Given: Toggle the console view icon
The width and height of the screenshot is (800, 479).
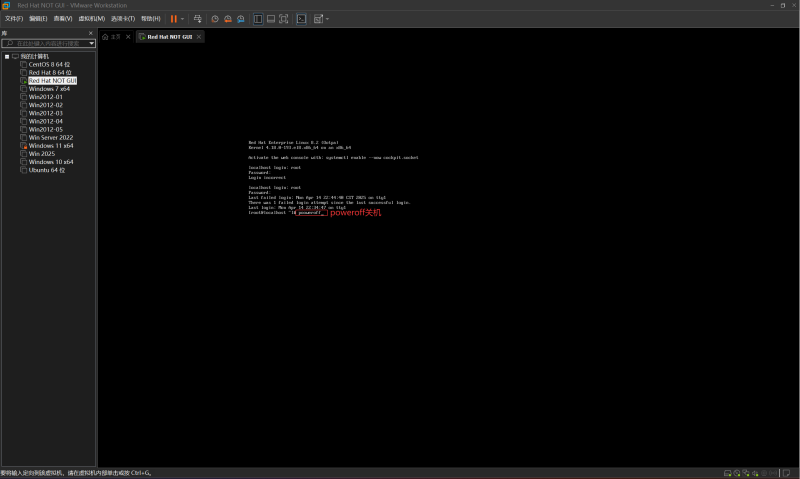Looking at the screenshot, I should click(302, 19).
